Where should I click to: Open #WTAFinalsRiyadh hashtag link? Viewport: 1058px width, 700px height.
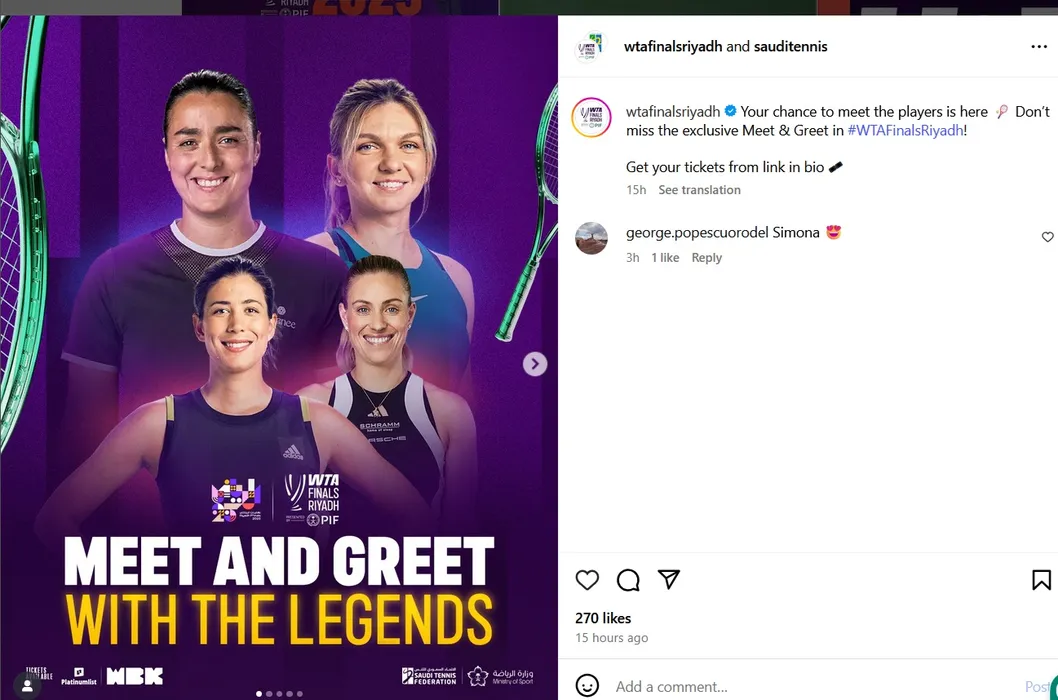[906, 130]
